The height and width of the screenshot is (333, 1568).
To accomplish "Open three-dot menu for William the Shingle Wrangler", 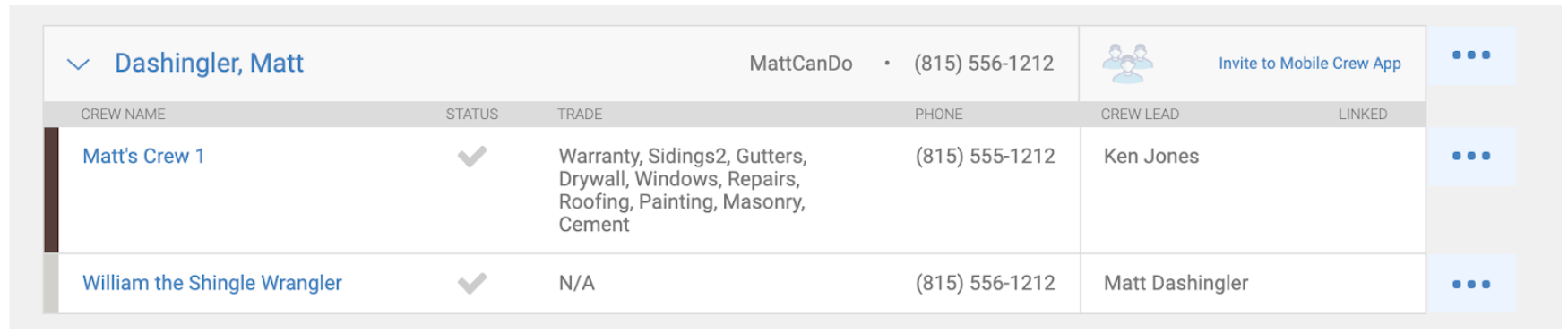I will (x=1471, y=285).
